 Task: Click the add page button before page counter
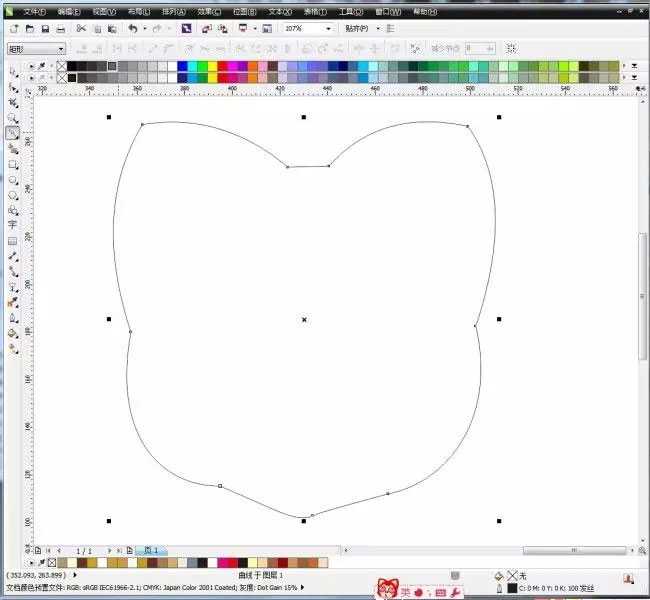point(38,550)
